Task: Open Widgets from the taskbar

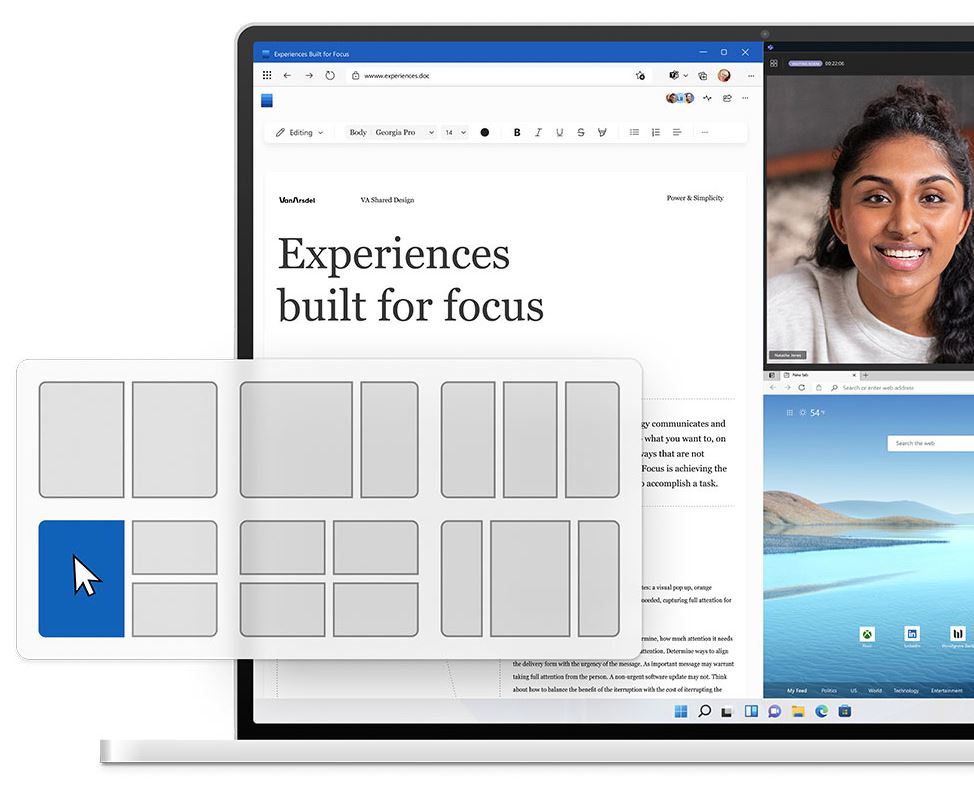Action: tap(751, 711)
